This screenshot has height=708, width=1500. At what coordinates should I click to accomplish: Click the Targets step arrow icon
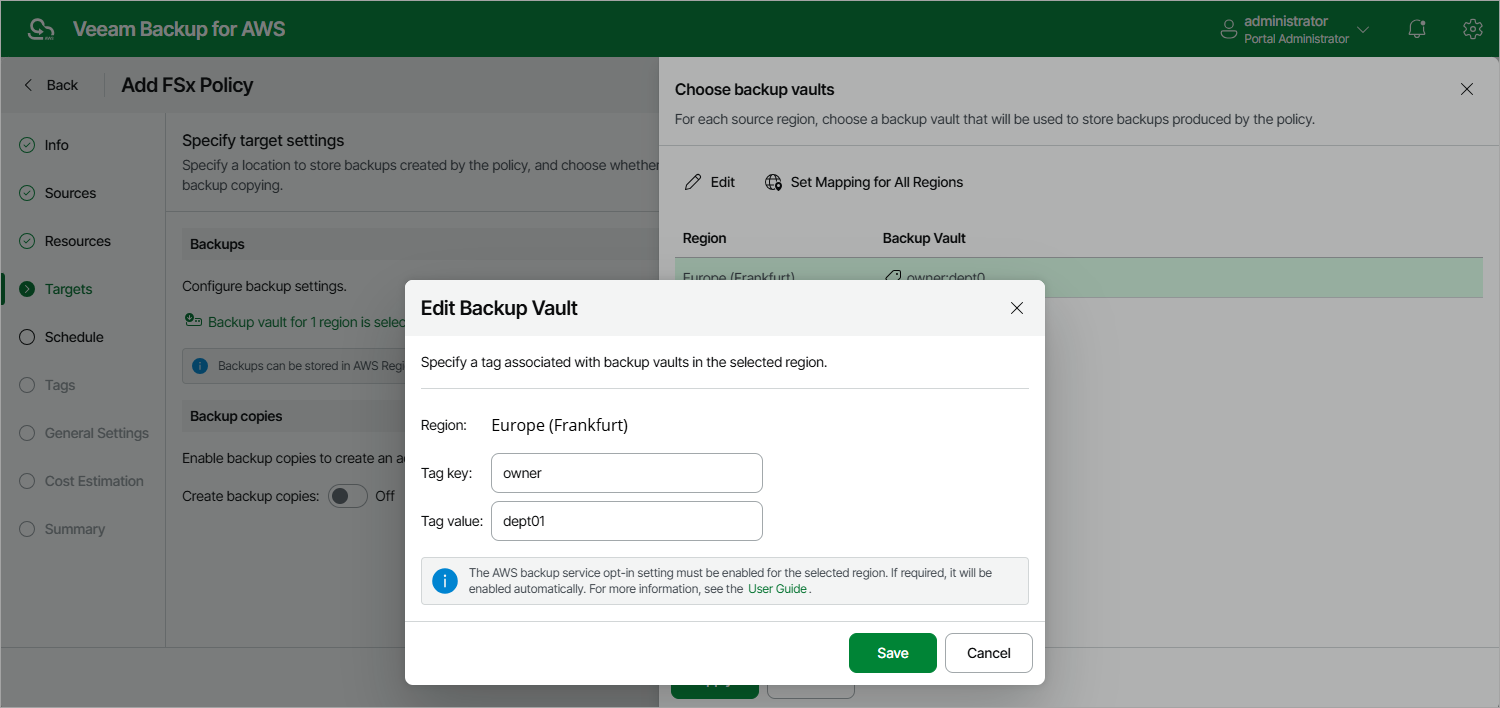tap(27, 289)
